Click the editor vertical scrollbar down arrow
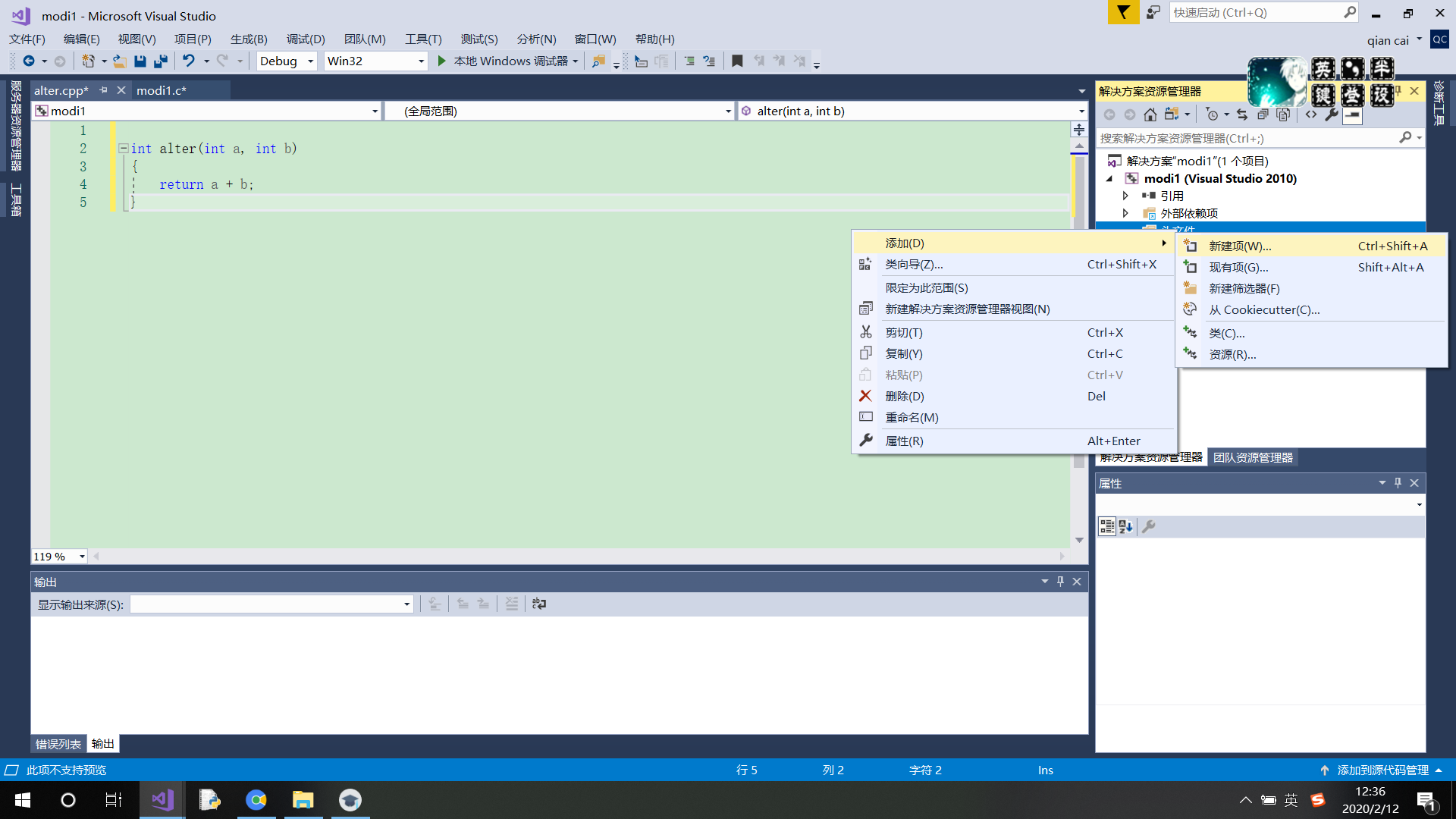Viewport: 1456px width, 819px height. (x=1079, y=540)
